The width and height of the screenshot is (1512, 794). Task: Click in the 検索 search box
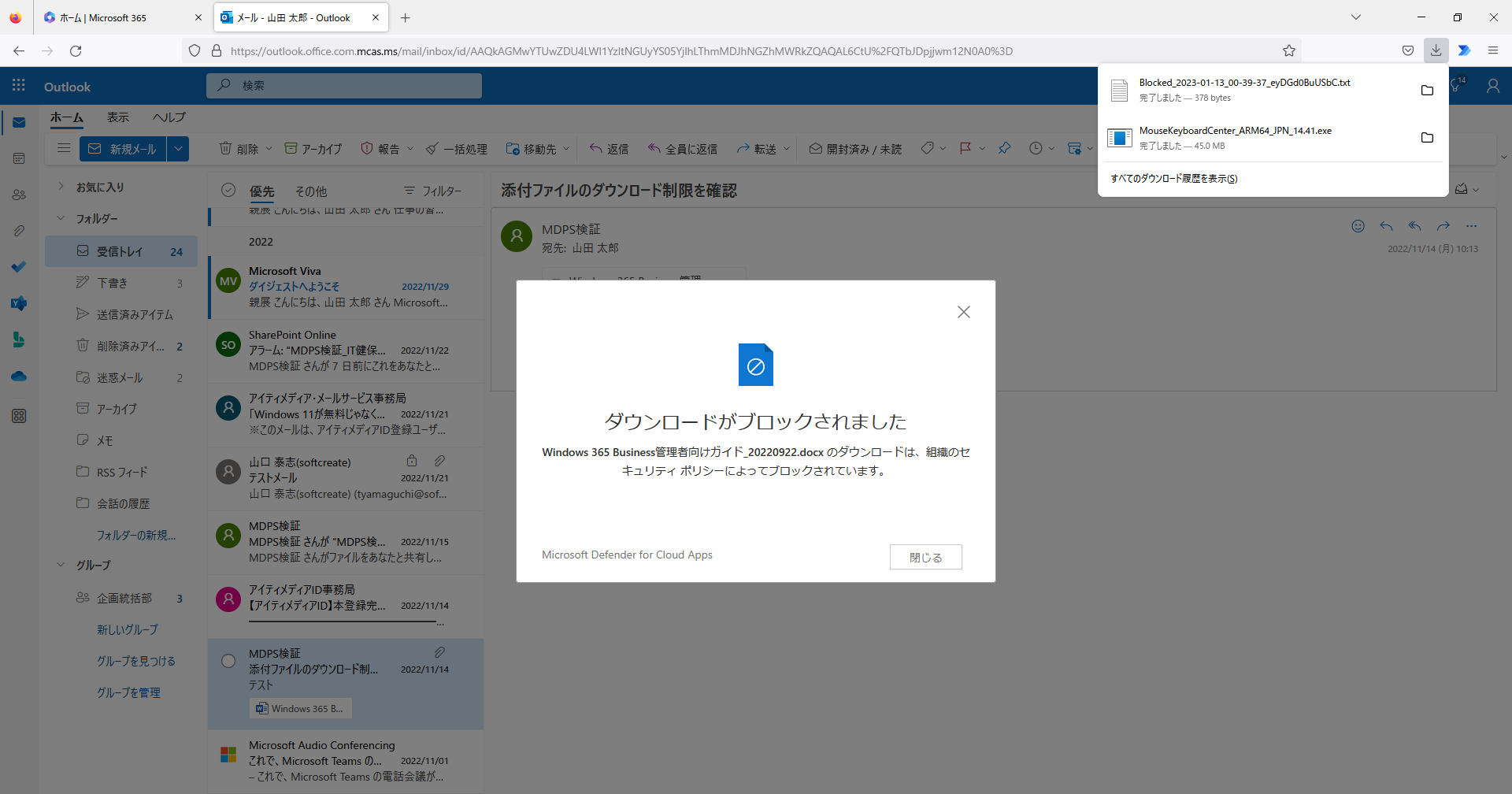click(x=344, y=85)
